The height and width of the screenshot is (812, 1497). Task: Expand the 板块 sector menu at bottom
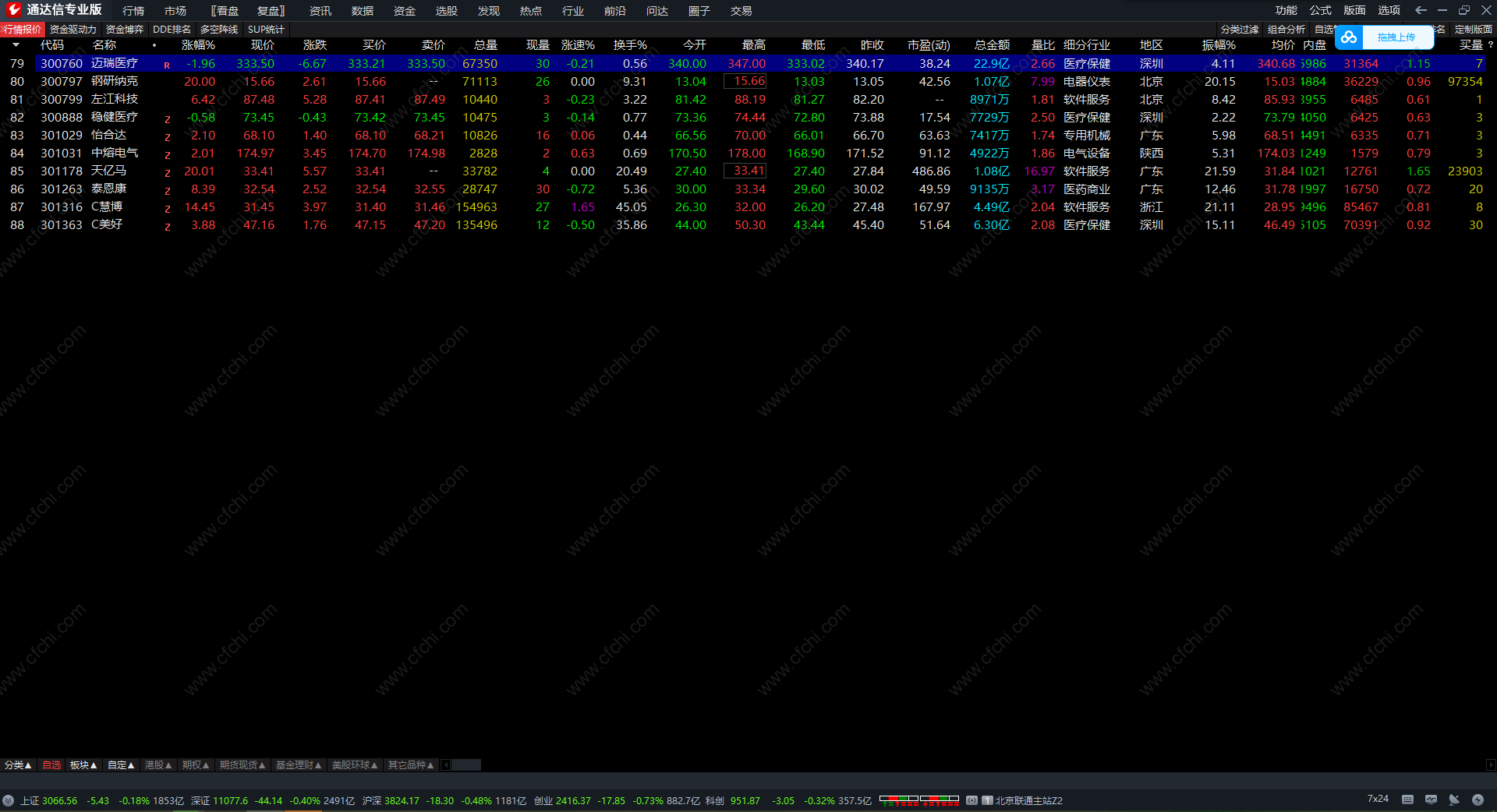[x=83, y=765]
